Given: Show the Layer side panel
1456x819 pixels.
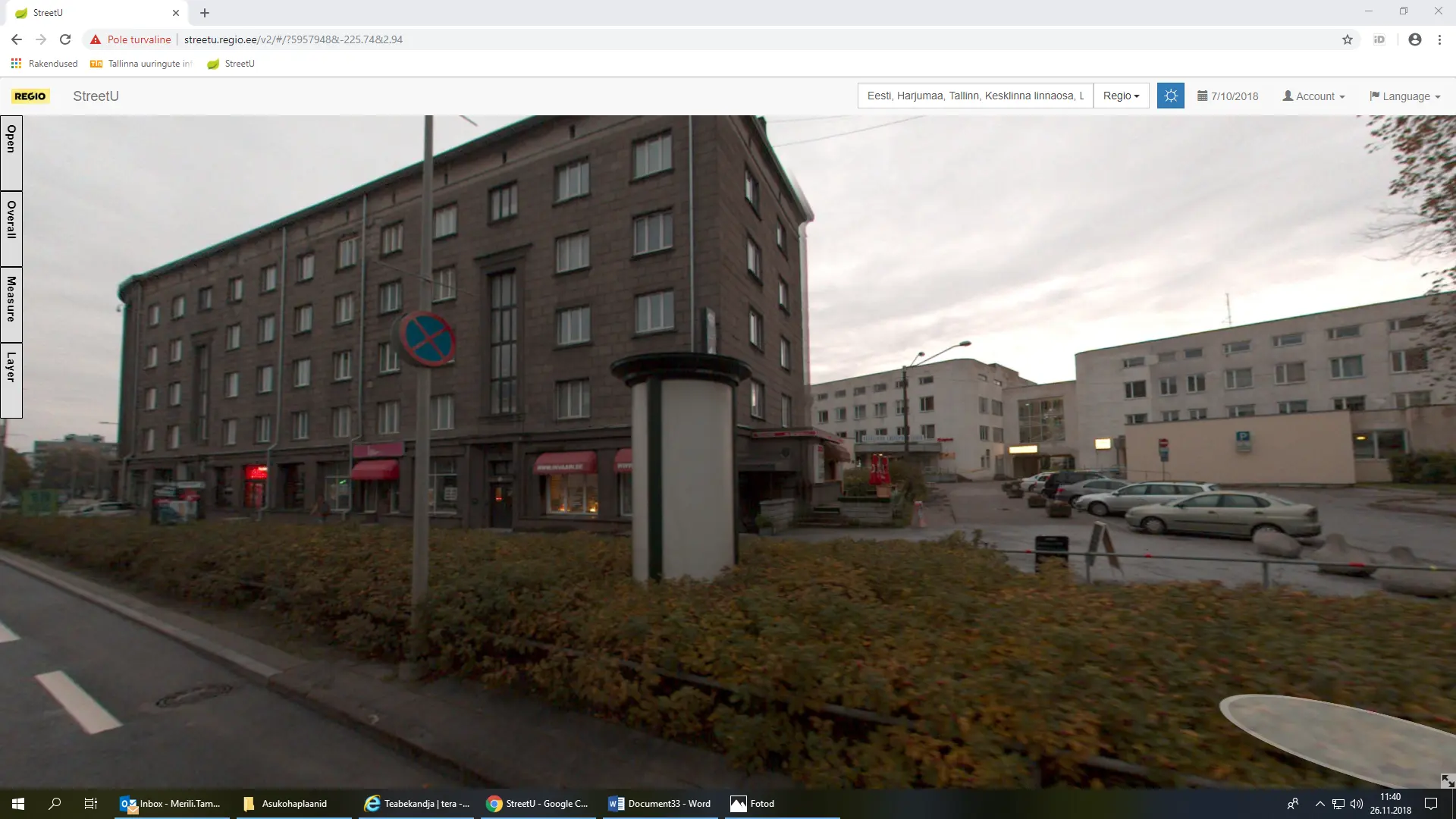Looking at the screenshot, I should (11, 380).
